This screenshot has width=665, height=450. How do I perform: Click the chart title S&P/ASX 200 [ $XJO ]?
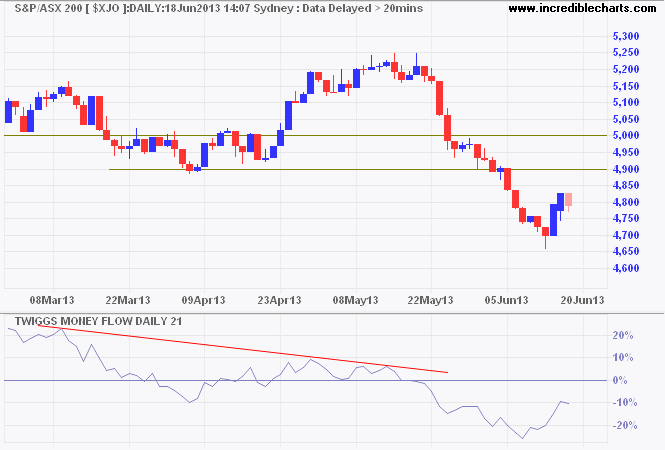[70, 8]
